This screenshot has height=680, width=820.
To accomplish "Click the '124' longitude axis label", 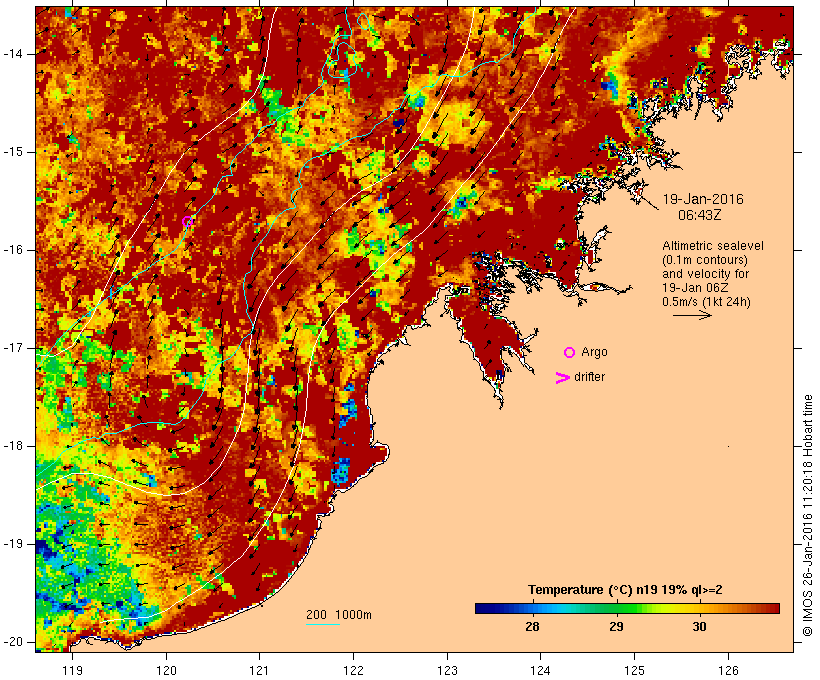I will pos(541,670).
